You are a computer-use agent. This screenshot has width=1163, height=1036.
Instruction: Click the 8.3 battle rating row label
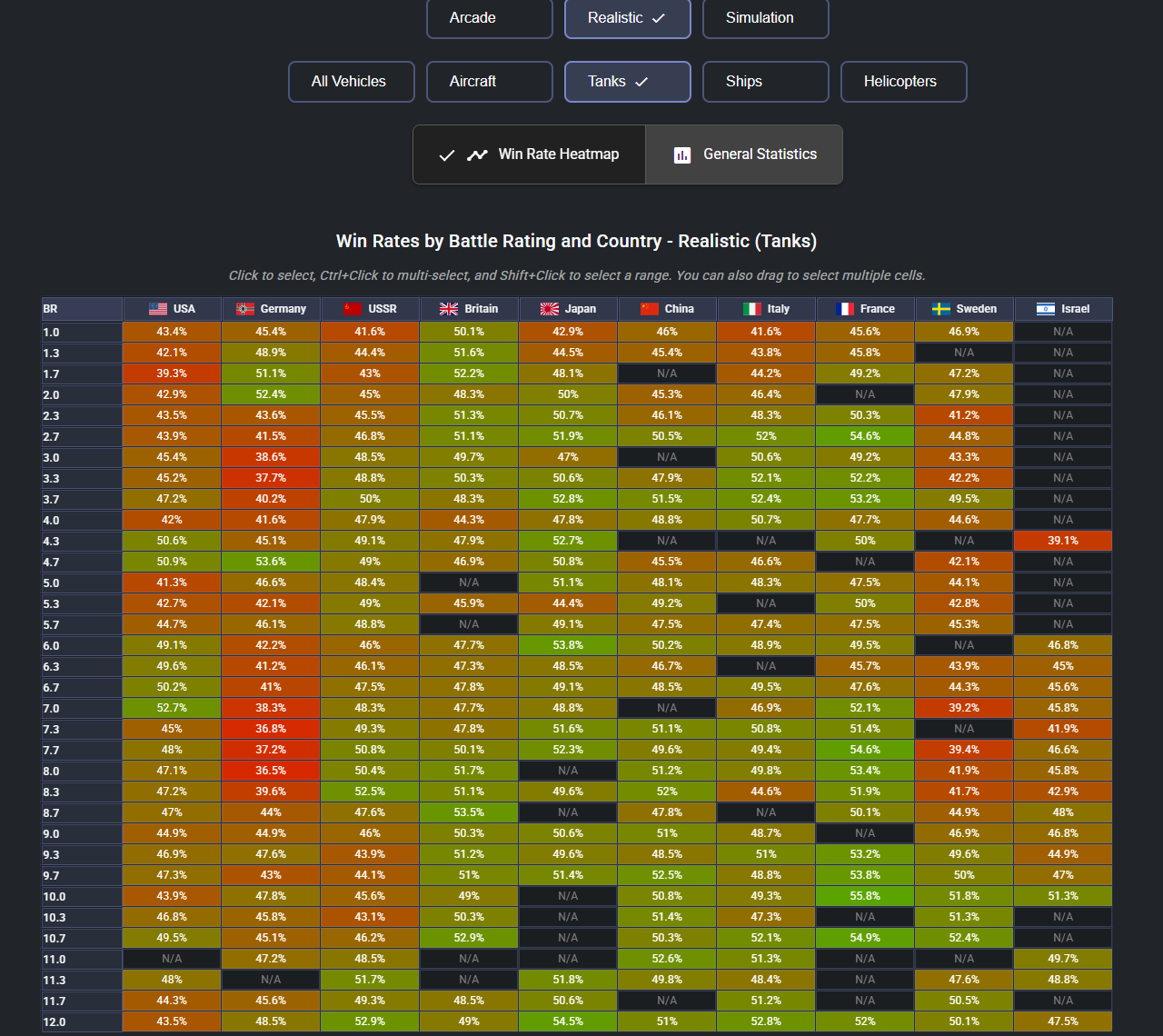pos(82,792)
